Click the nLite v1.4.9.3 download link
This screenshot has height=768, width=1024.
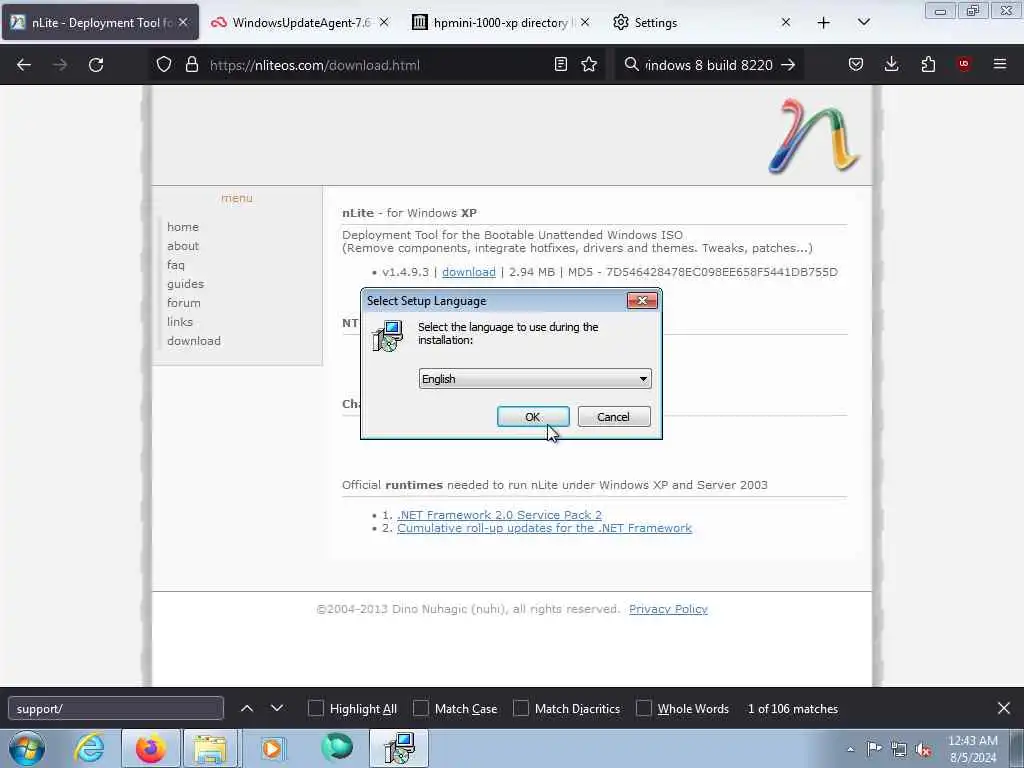pyautogui.click(x=469, y=272)
